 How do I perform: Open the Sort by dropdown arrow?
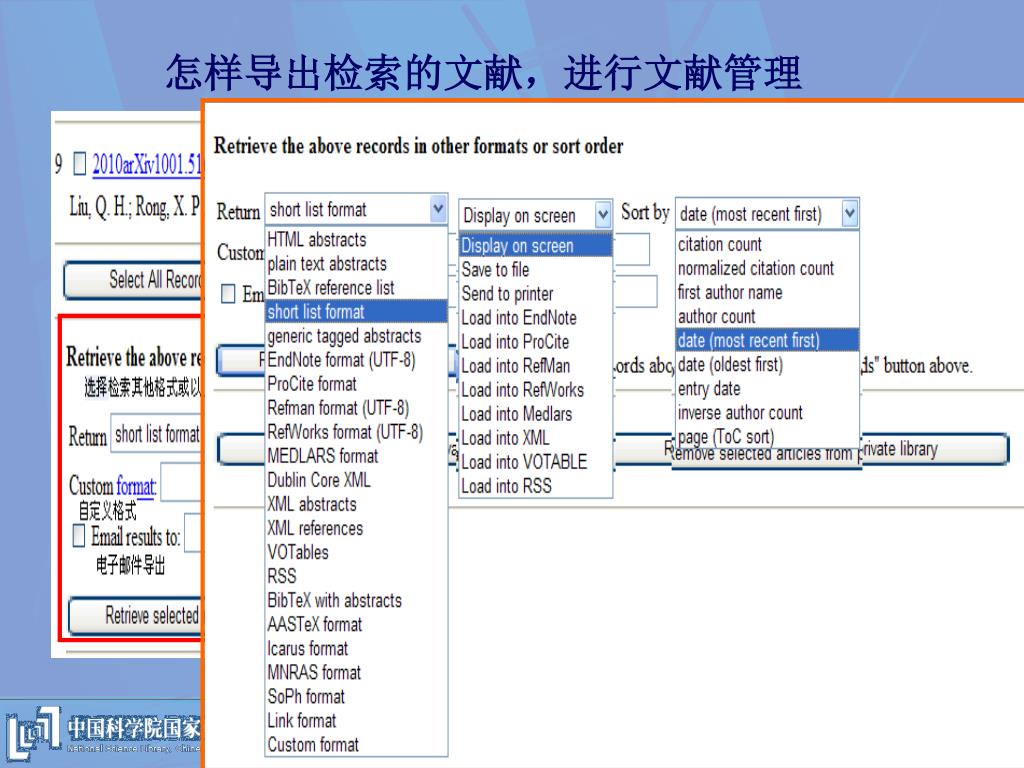click(849, 213)
